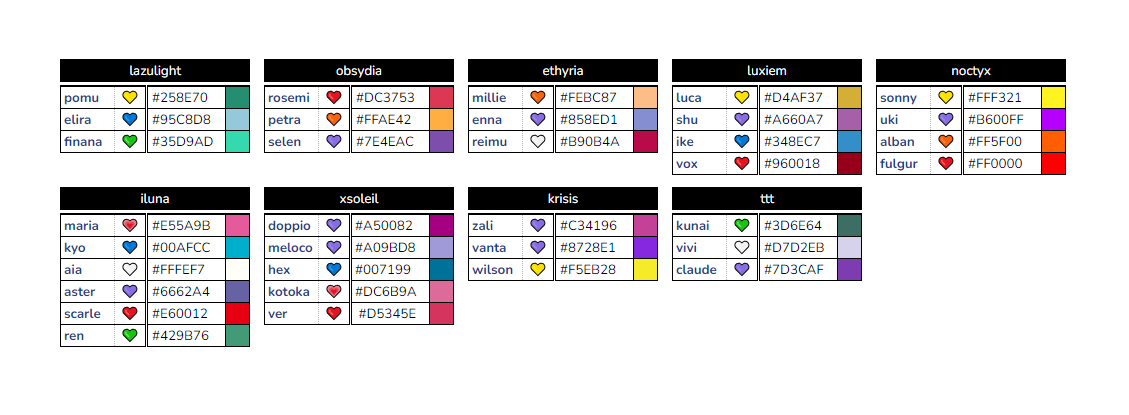1129x415 pixels.
Task: Click the color swatch for #8728E1
Action: tap(646, 248)
